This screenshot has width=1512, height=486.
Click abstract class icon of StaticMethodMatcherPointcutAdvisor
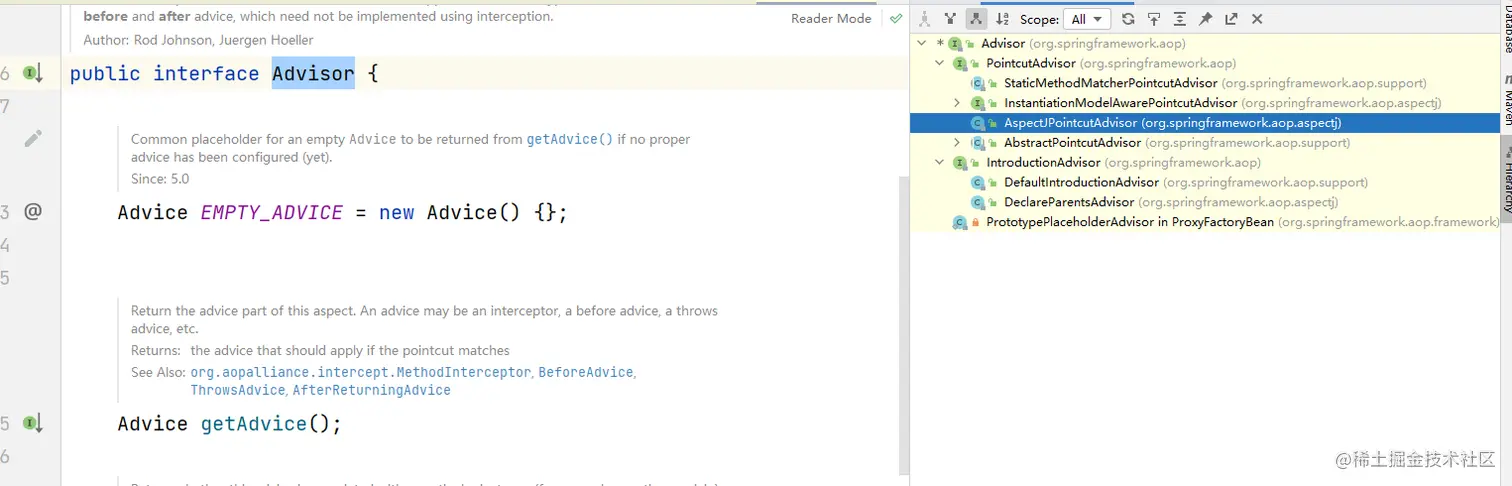point(978,83)
